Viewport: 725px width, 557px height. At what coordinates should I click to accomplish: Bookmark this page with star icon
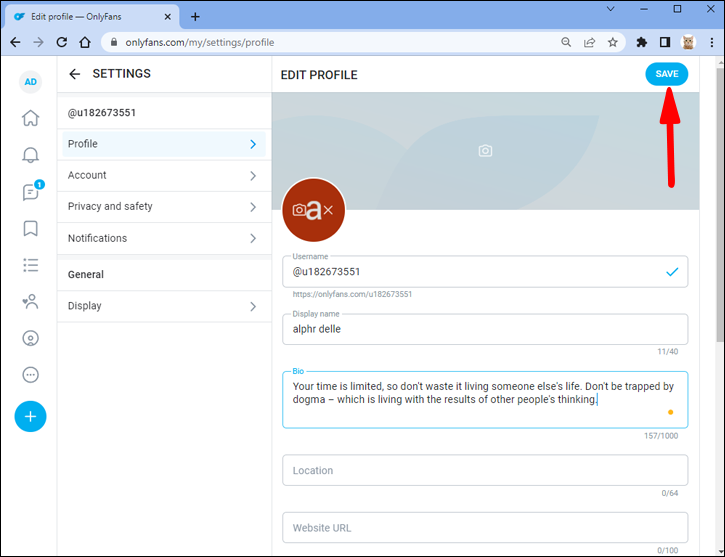pos(613,43)
